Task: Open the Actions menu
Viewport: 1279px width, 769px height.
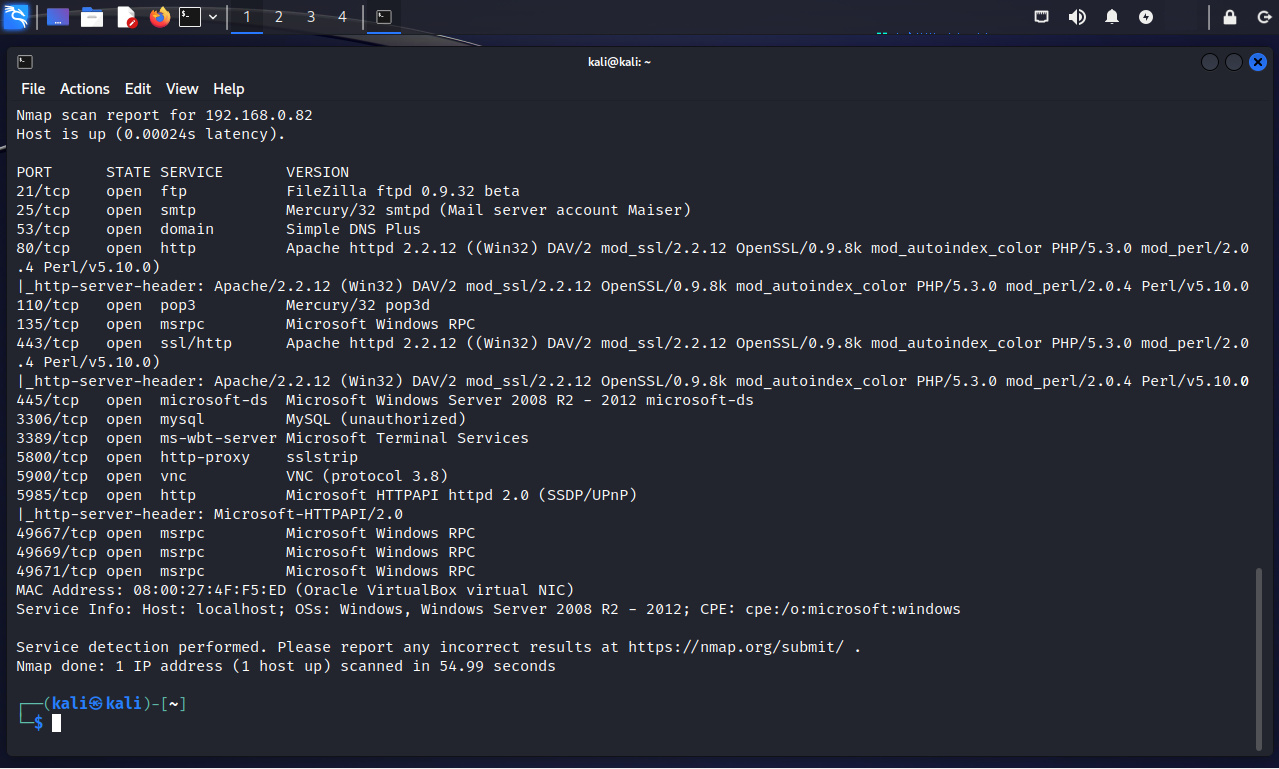Action: [85, 89]
